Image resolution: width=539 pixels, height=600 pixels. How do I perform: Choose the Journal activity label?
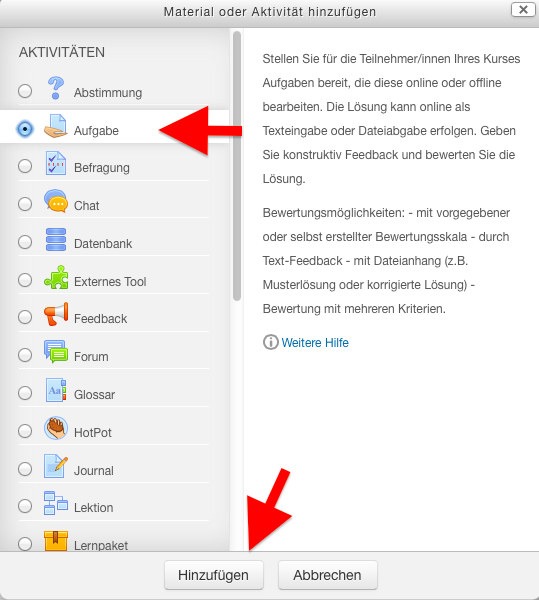click(x=94, y=471)
